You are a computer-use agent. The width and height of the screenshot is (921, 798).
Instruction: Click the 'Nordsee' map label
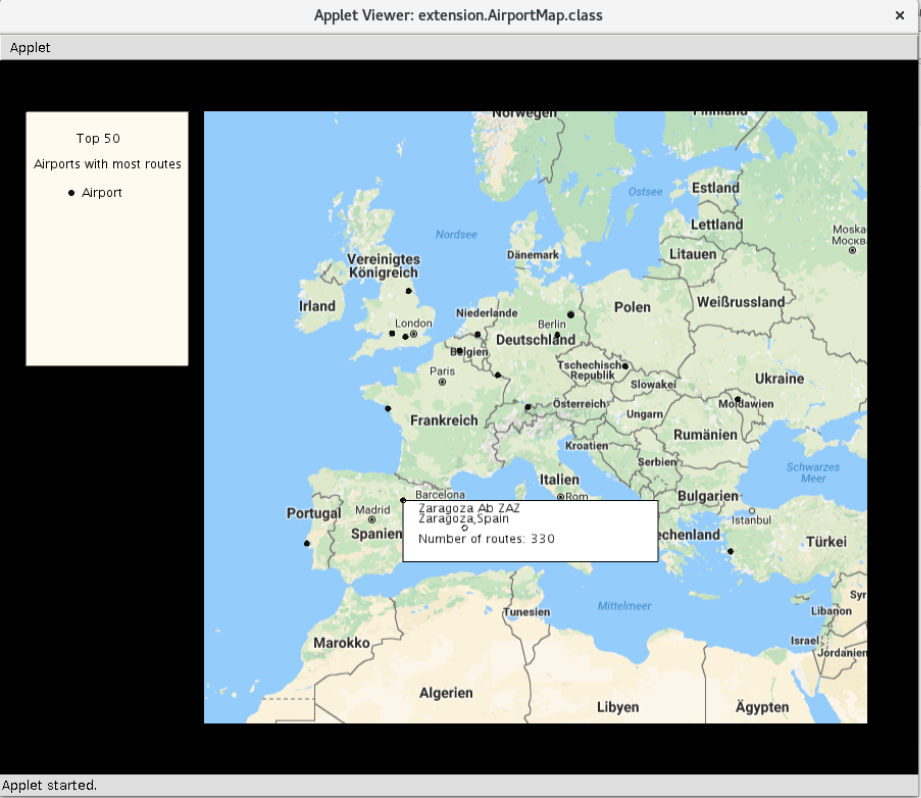click(x=456, y=235)
